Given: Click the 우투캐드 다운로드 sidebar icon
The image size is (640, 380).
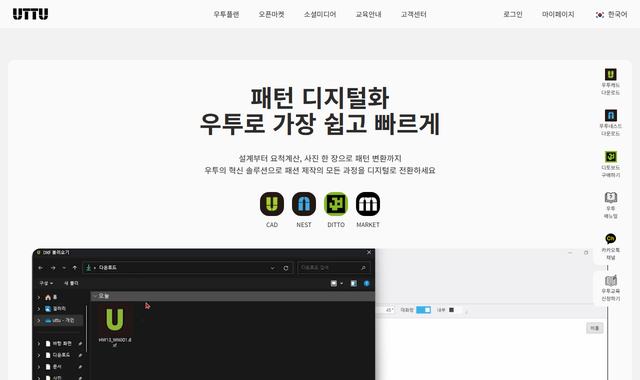Looking at the screenshot, I should tap(611, 74).
